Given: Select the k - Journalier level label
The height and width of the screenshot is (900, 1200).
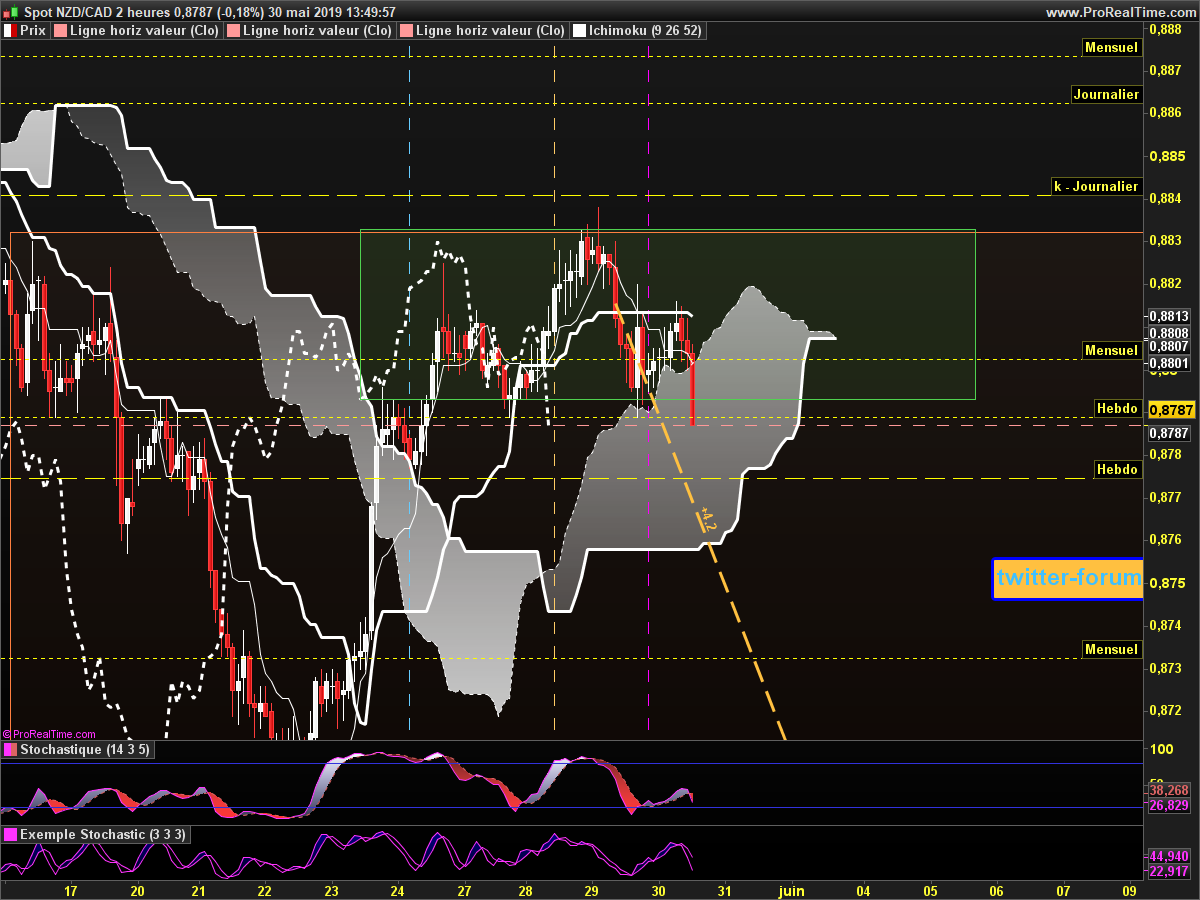Looking at the screenshot, I should click(x=1095, y=186).
